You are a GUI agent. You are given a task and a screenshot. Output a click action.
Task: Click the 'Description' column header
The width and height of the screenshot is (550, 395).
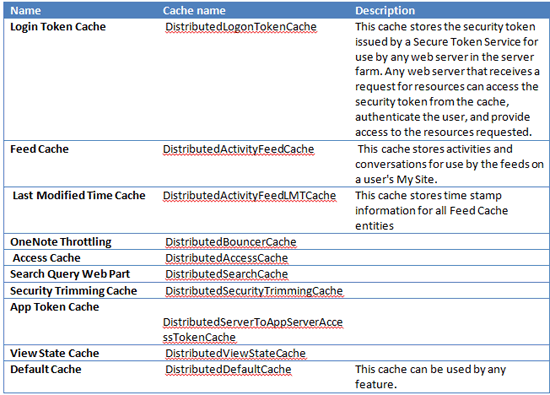[385, 11]
